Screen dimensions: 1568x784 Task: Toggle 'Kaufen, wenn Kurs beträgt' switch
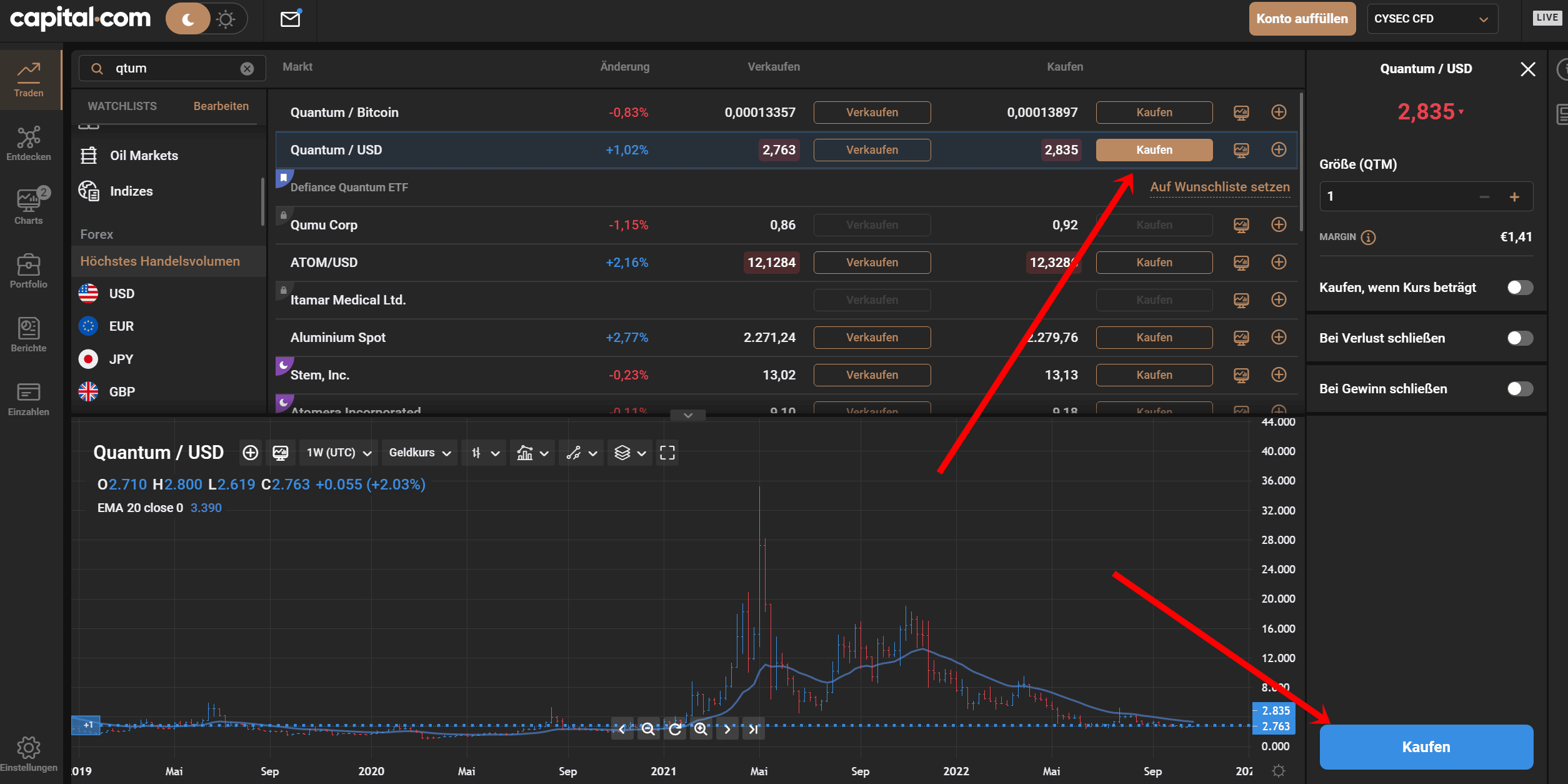click(1519, 288)
